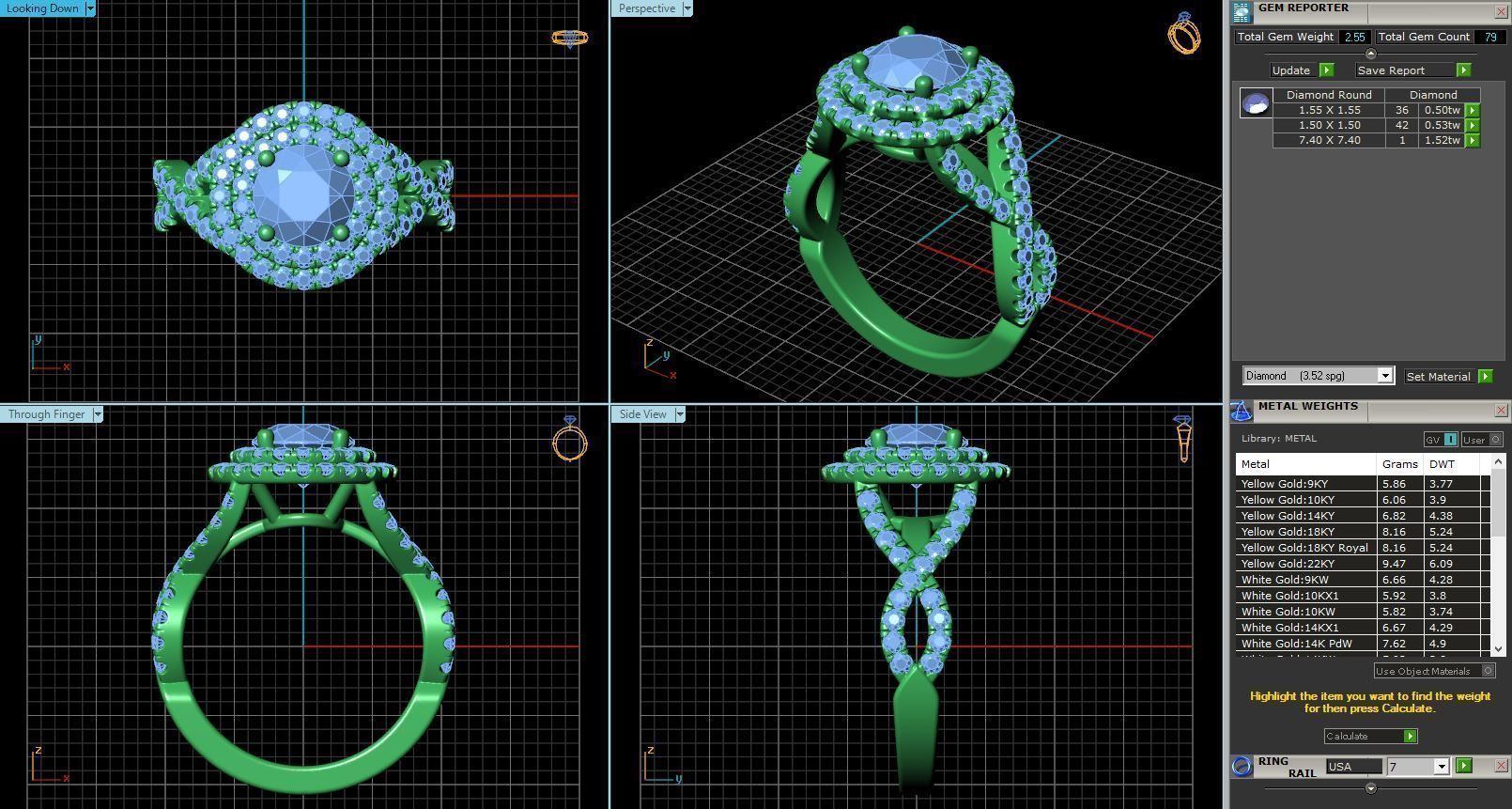Click green arrow on 7.40 X 7.40 row

(1472, 140)
